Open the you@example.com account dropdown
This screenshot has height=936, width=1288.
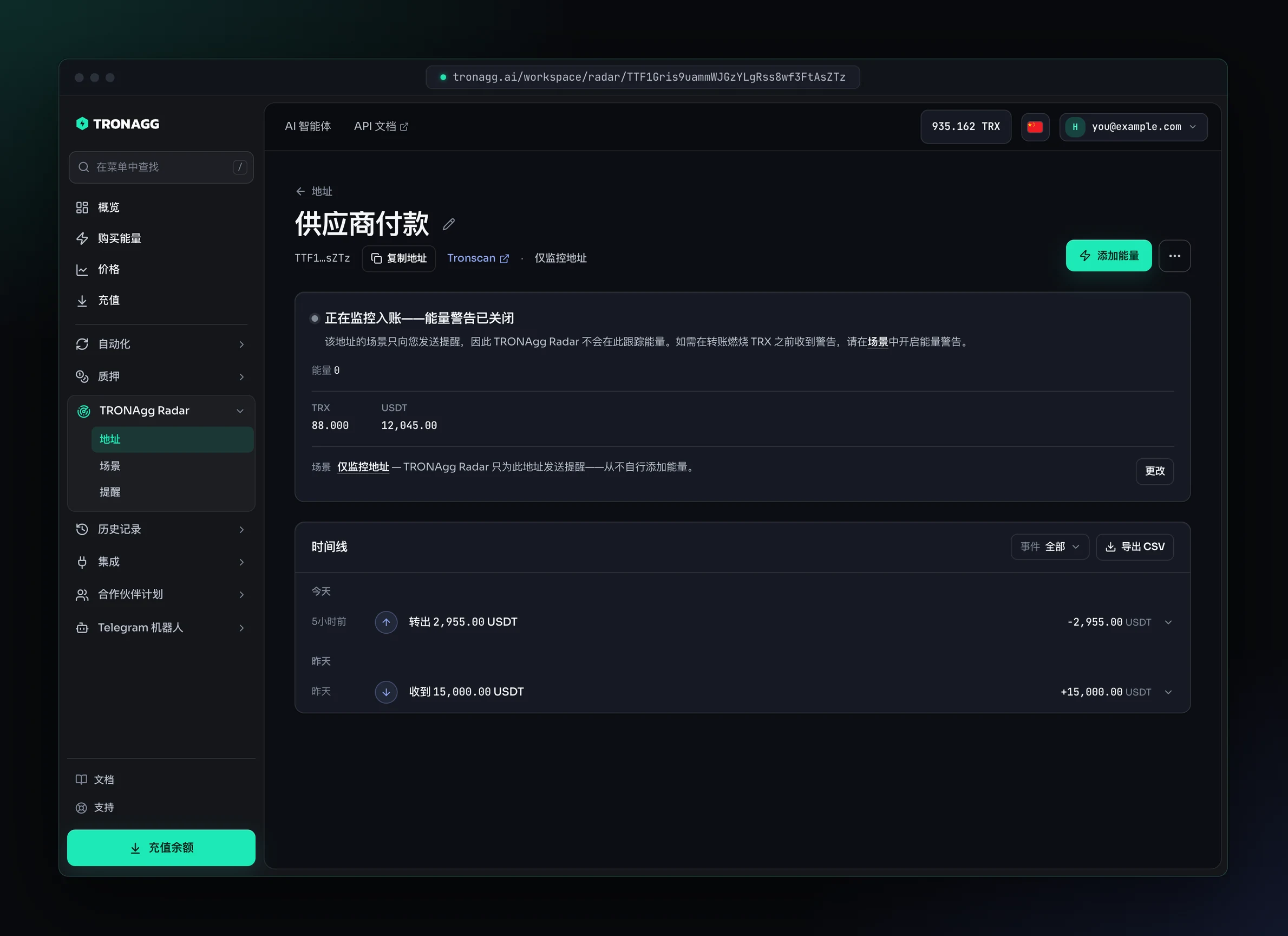point(1133,127)
